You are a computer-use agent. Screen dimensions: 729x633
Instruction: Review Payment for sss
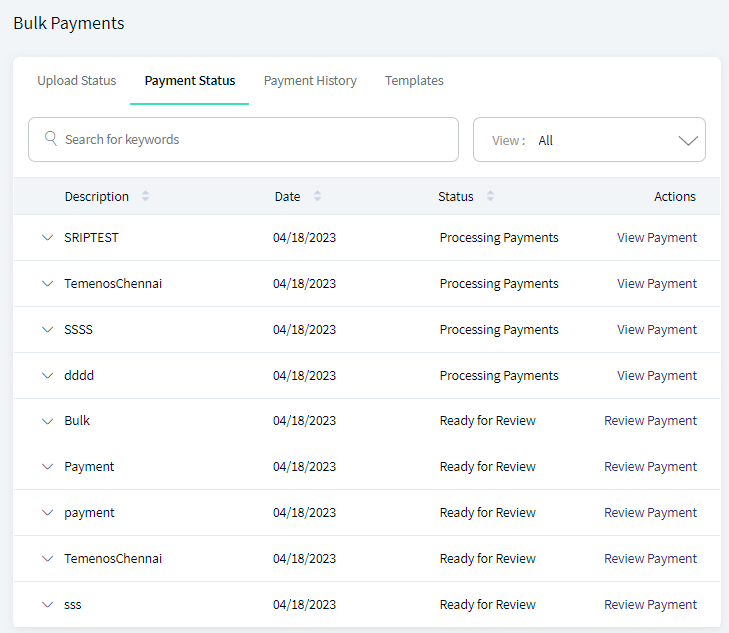pos(650,604)
